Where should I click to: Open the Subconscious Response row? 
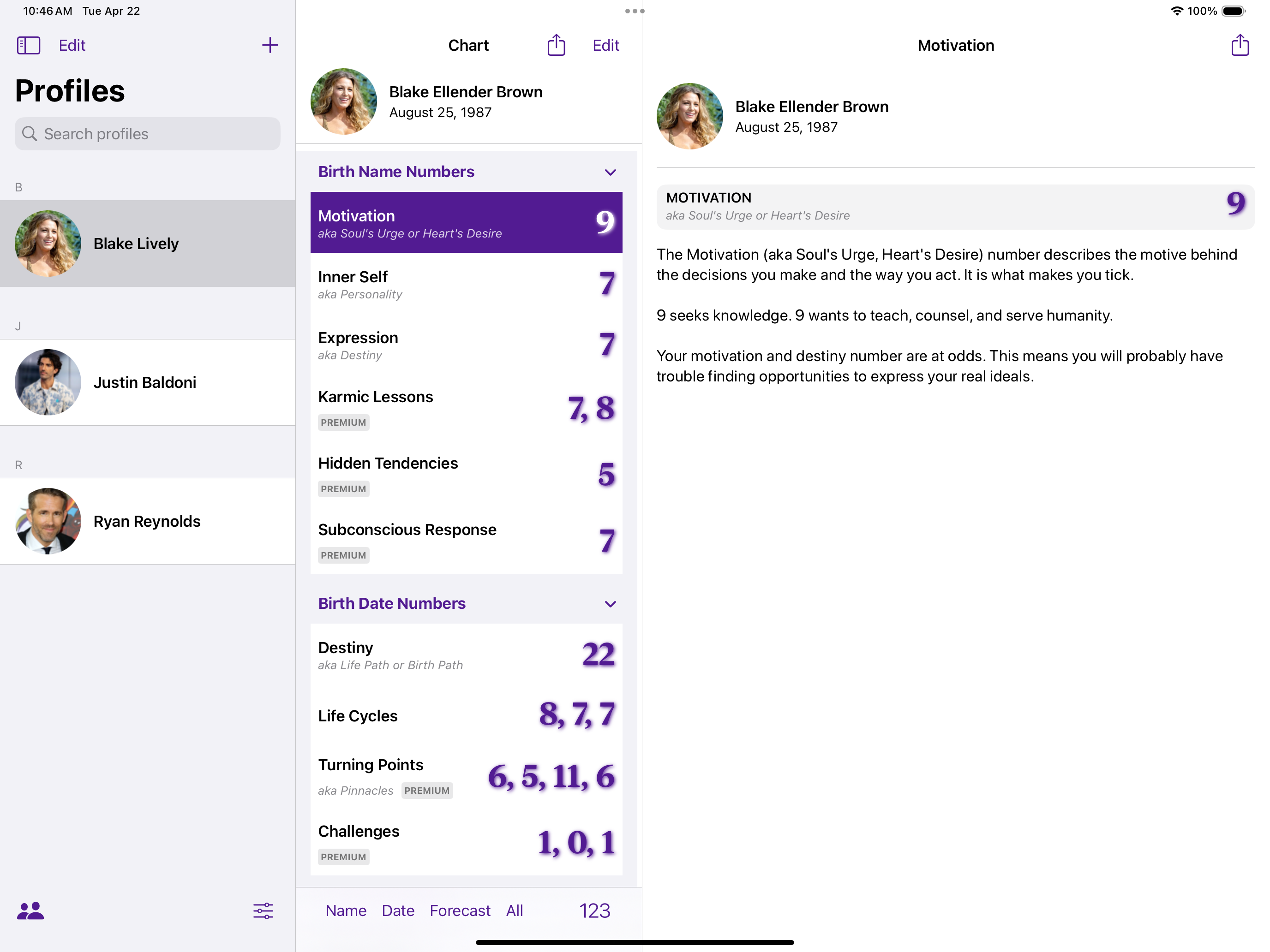point(466,541)
